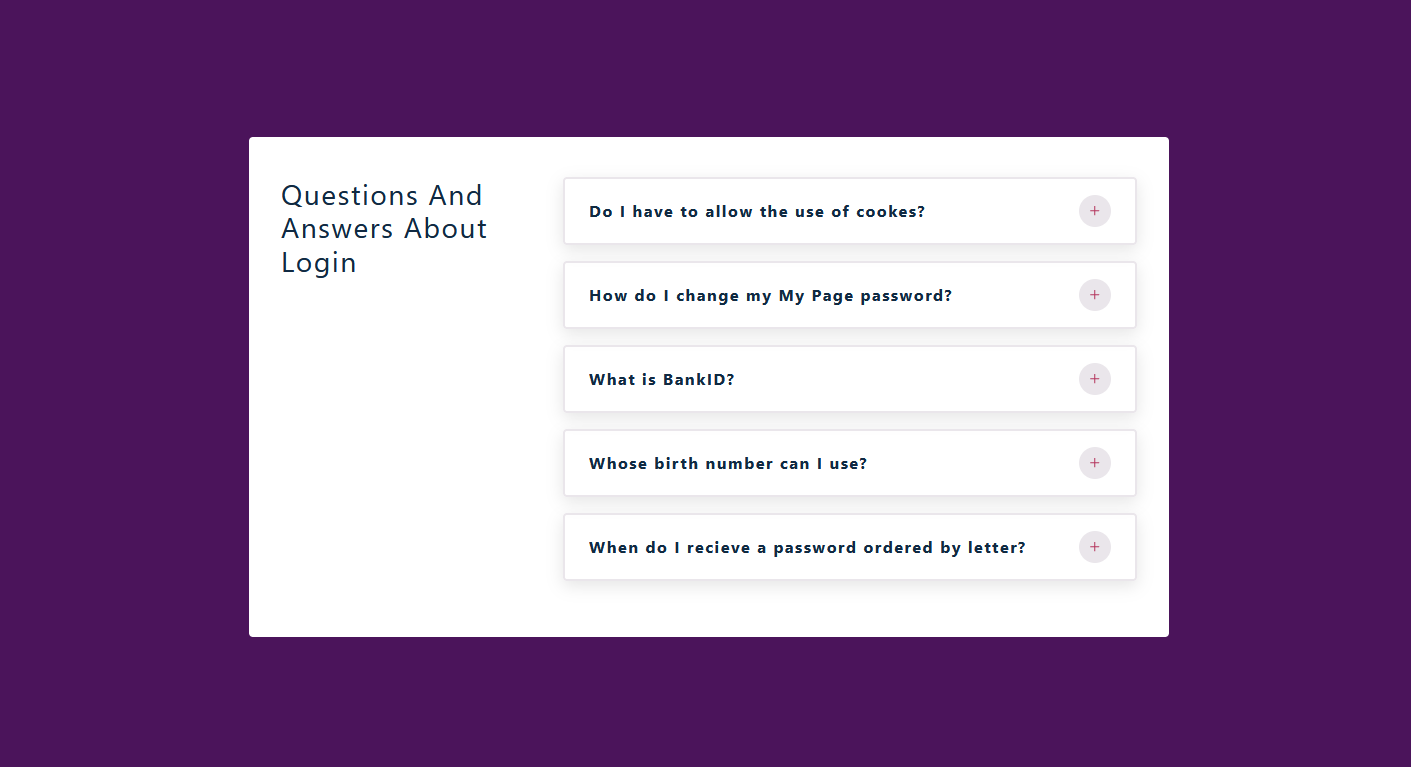
Task: Hit the plus icon beside birth number question
Action: coord(1094,463)
